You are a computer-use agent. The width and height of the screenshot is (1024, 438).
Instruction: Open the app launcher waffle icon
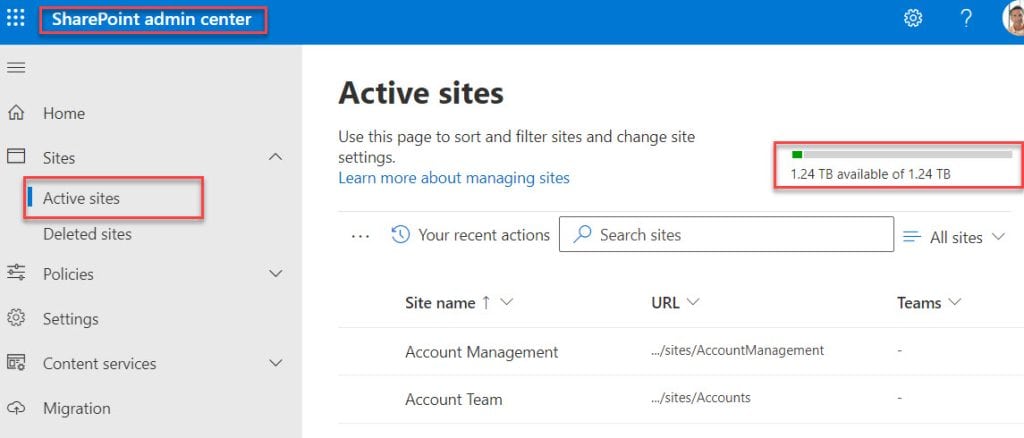[16, 18]
